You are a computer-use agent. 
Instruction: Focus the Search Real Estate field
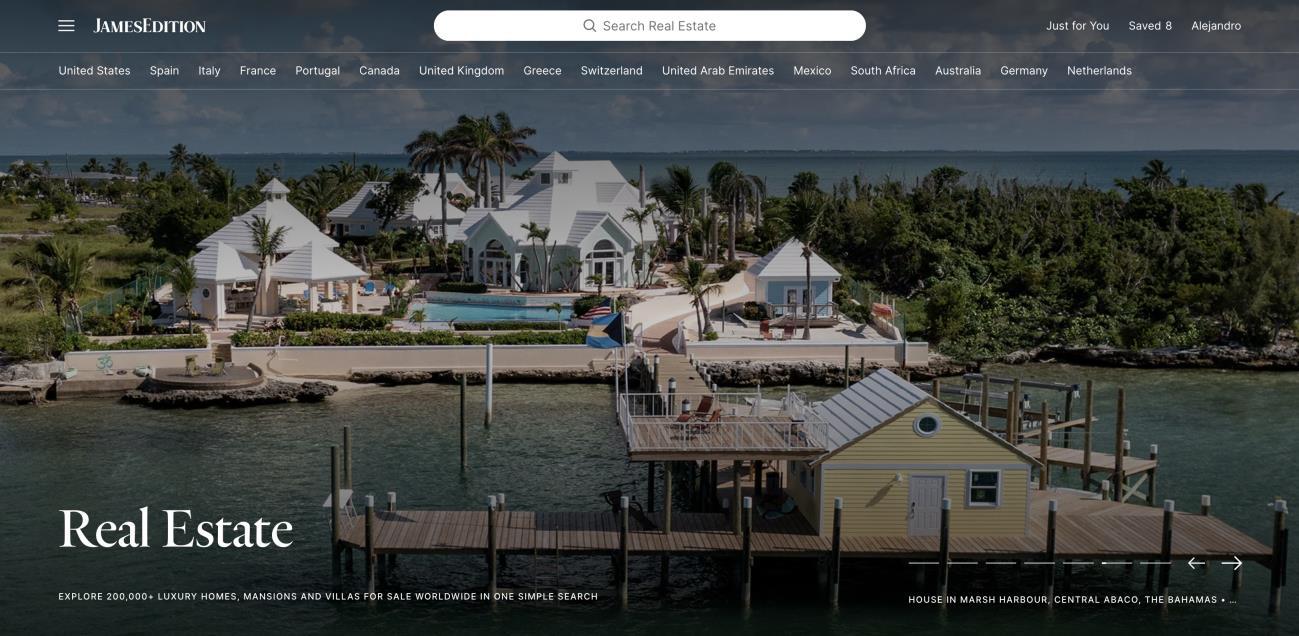click(x=650, y=26)
